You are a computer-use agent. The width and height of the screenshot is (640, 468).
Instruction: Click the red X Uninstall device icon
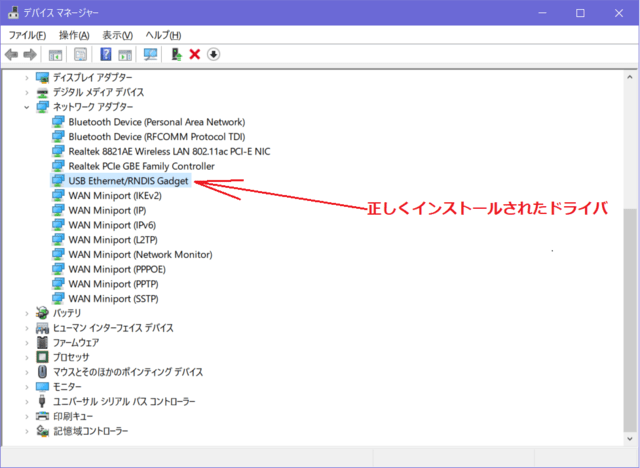195,54
